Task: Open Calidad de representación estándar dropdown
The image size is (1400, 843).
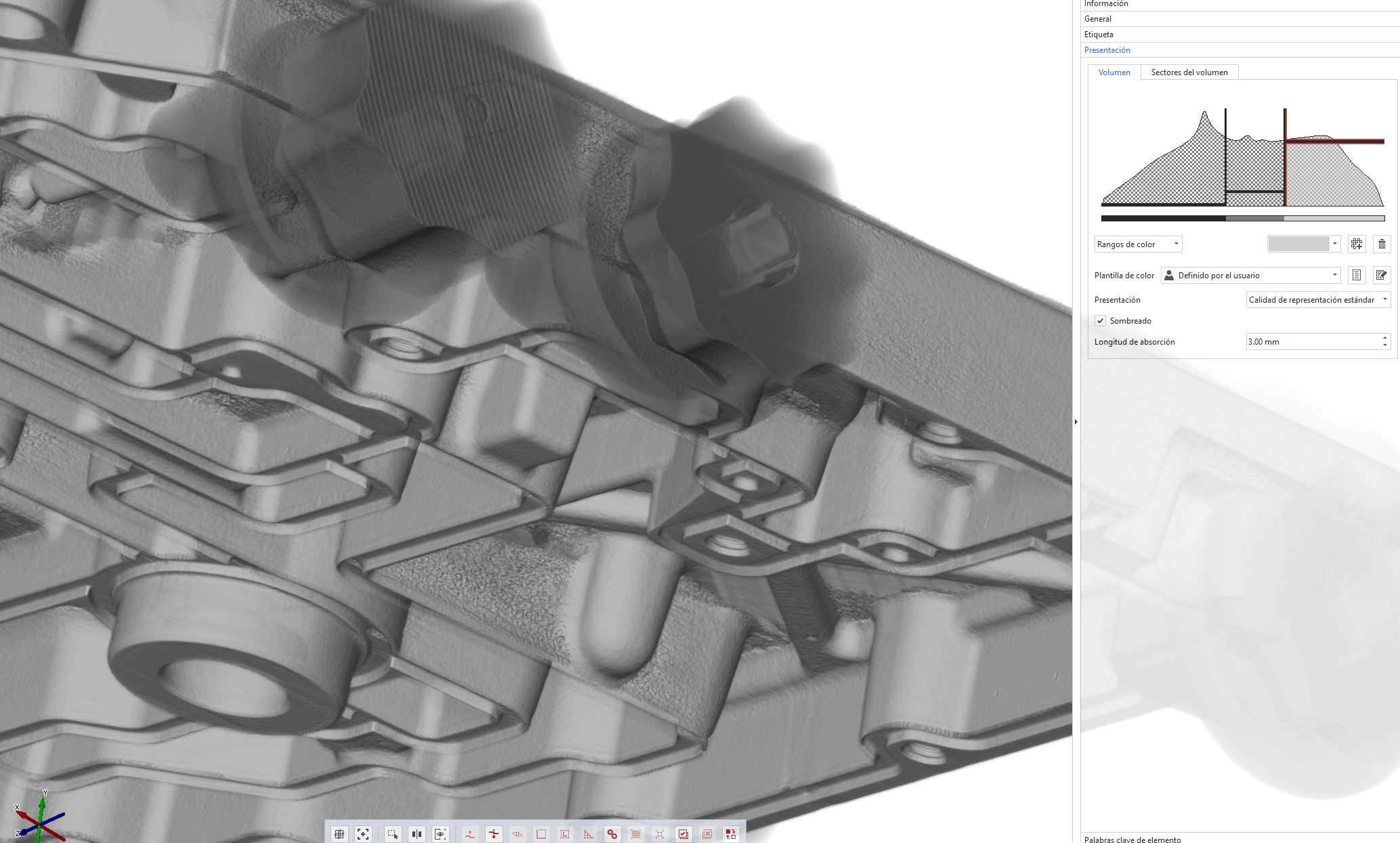Action: click(1317, 300)
